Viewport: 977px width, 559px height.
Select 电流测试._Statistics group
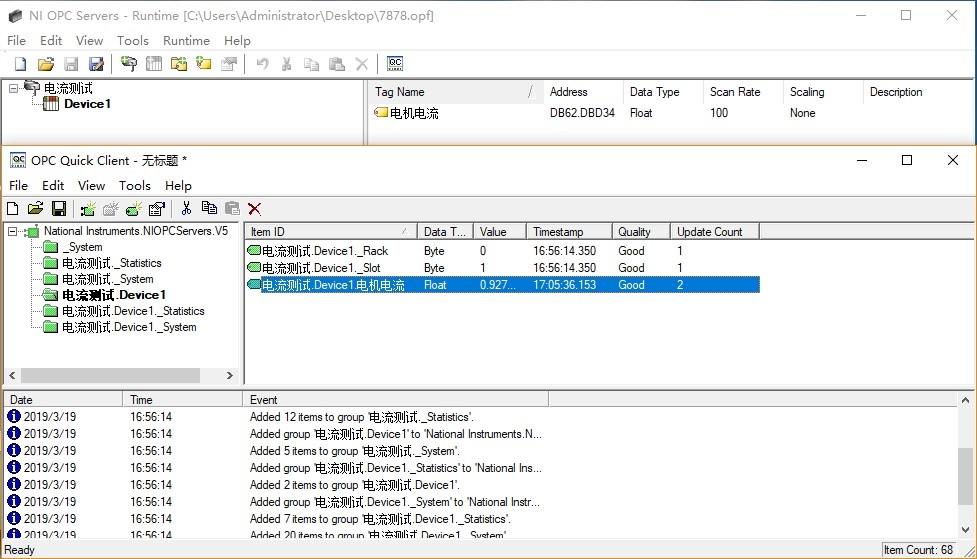click(x=112, y=263)
